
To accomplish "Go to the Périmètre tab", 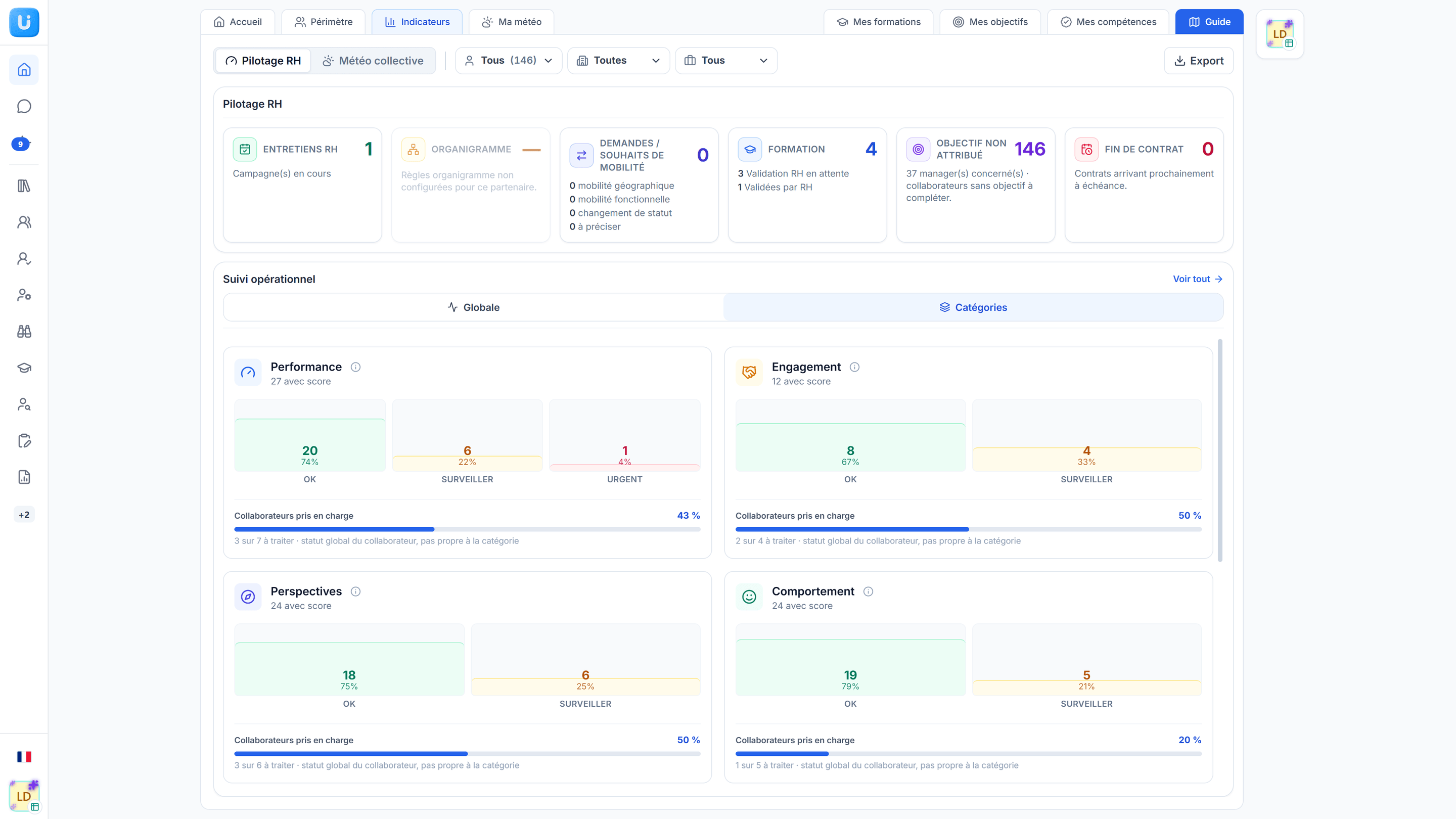I will [324, 21].
